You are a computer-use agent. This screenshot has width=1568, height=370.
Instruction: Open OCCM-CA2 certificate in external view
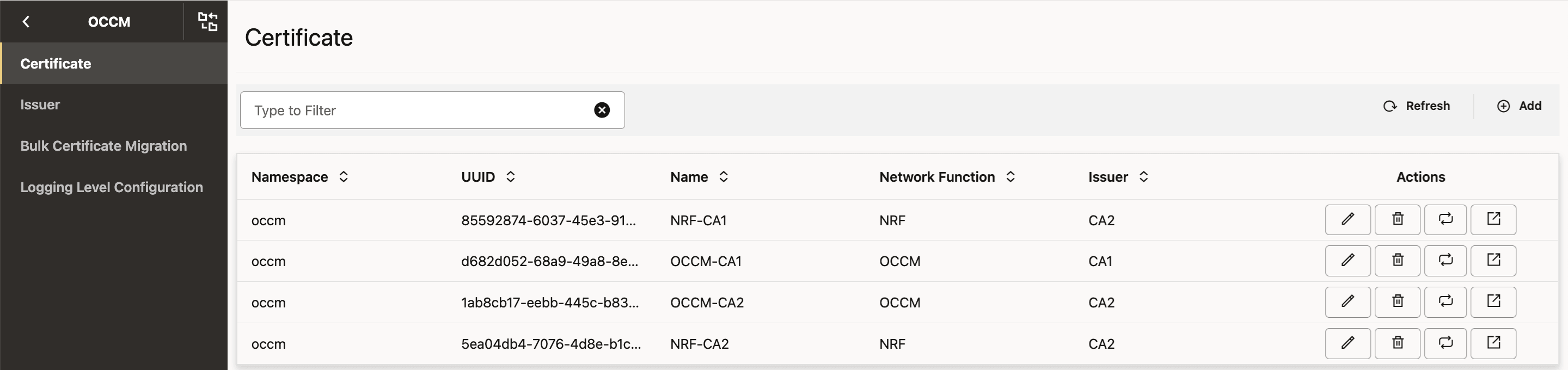(x=1493, y=303)
